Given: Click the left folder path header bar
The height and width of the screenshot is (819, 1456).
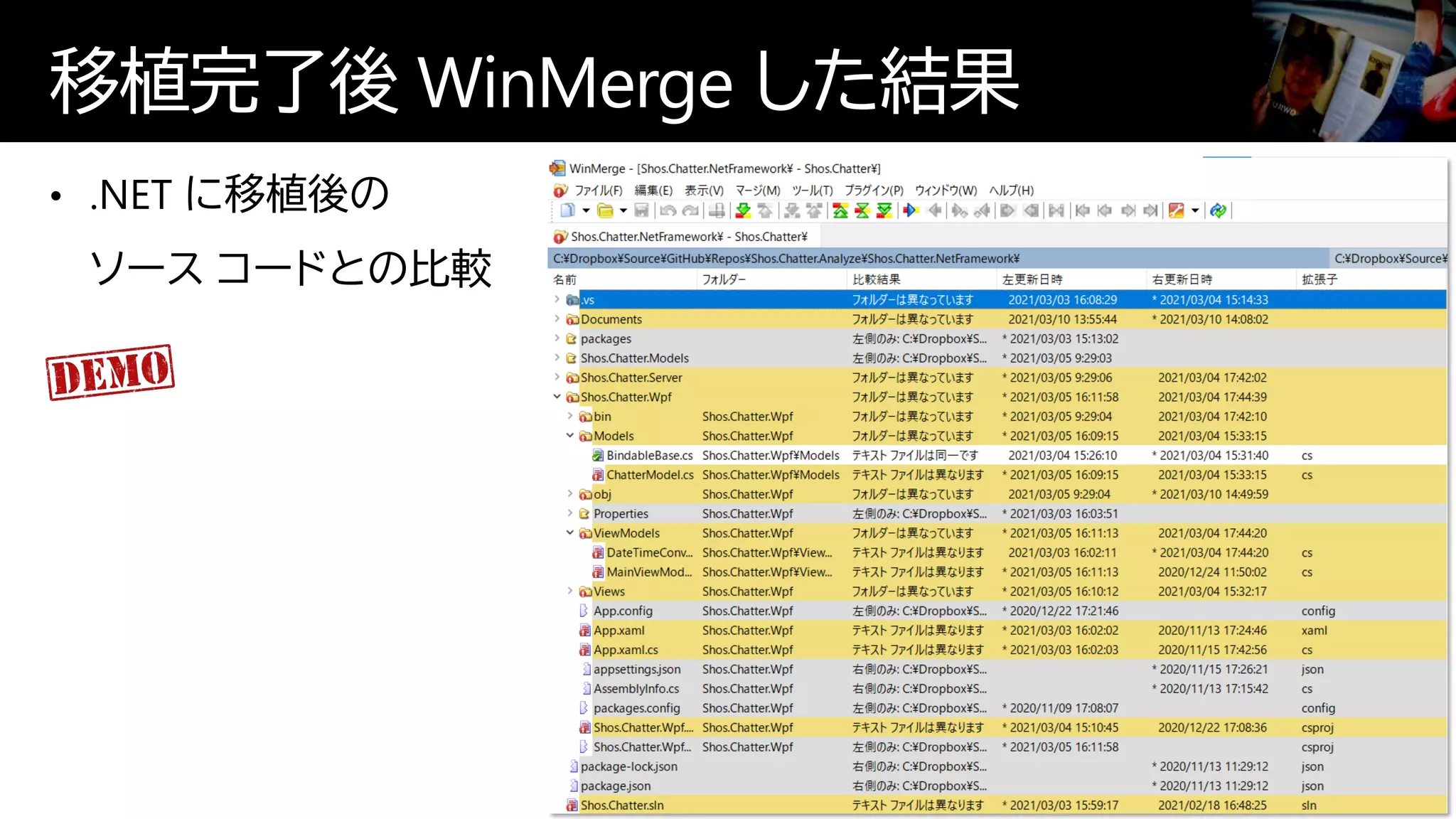Looking at the screenshot, I should click(938, 258).
